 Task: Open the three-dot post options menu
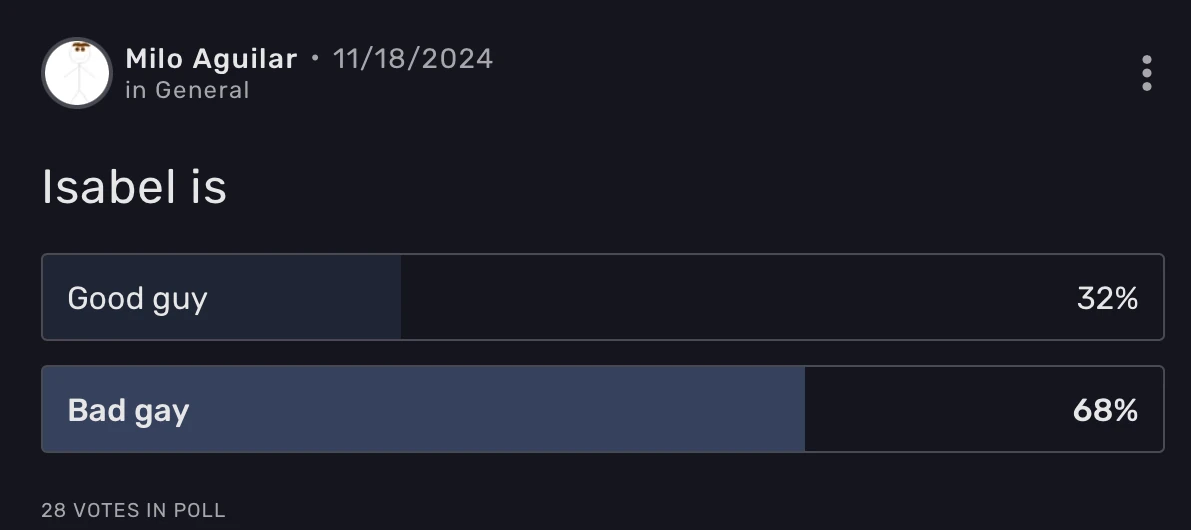tap(1146, 73)
